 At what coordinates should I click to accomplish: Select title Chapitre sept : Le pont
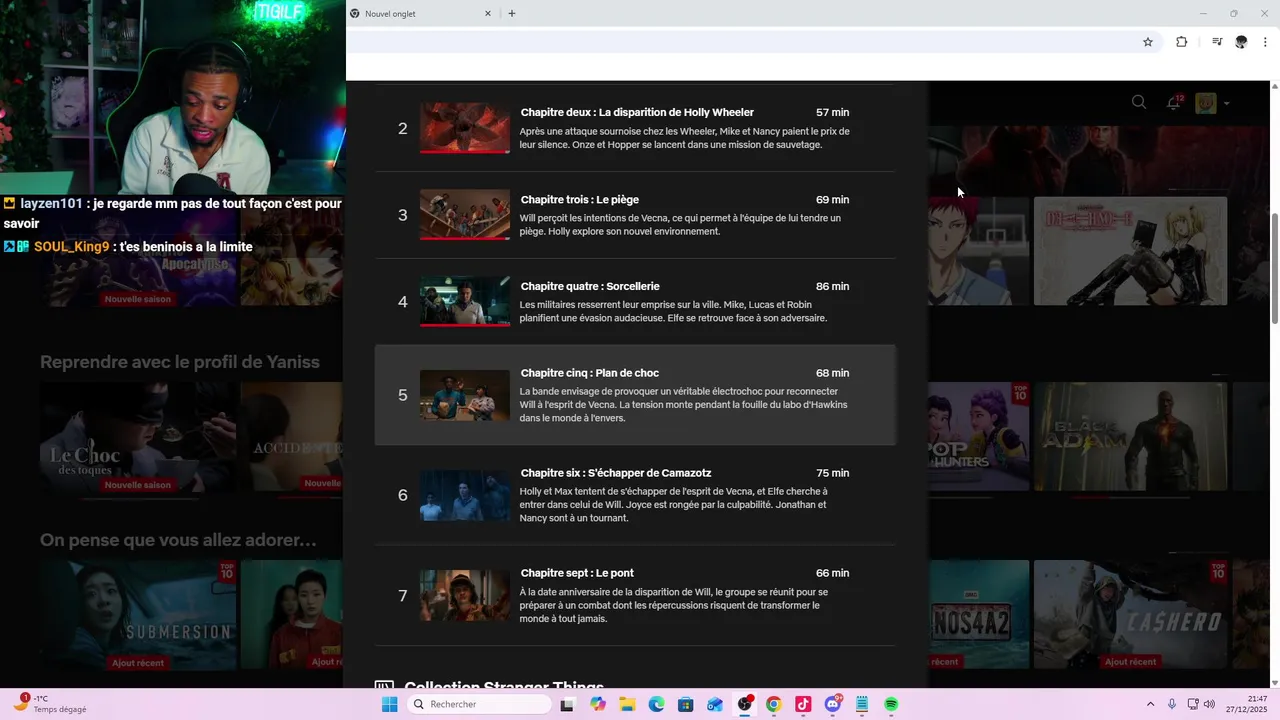point(577,573)
